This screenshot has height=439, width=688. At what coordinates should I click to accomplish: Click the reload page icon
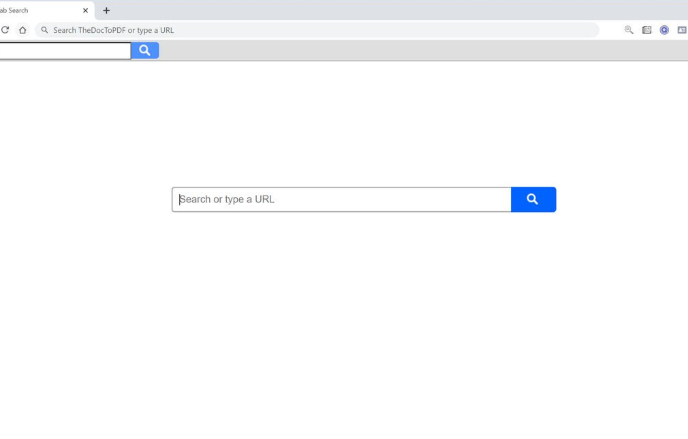[5, 30]
